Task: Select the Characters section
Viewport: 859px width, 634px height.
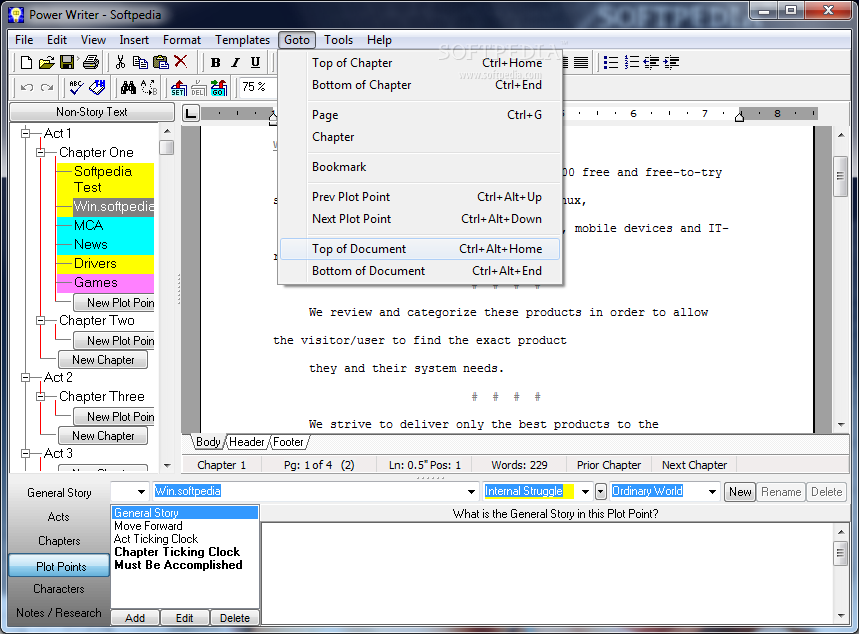Action: click(x=59, y=589)
